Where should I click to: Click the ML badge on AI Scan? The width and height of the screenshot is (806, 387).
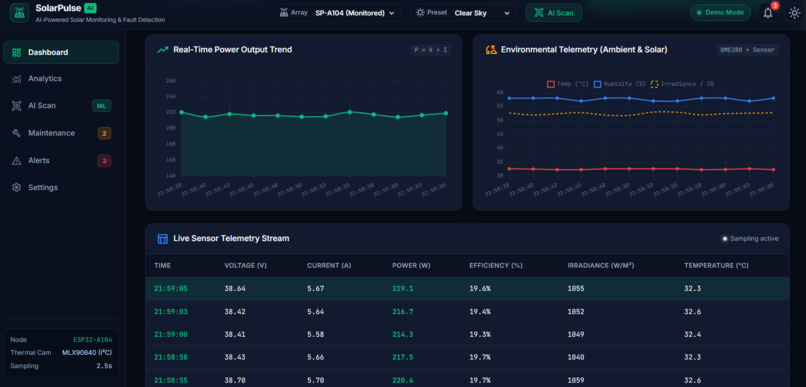pos(101,106)
